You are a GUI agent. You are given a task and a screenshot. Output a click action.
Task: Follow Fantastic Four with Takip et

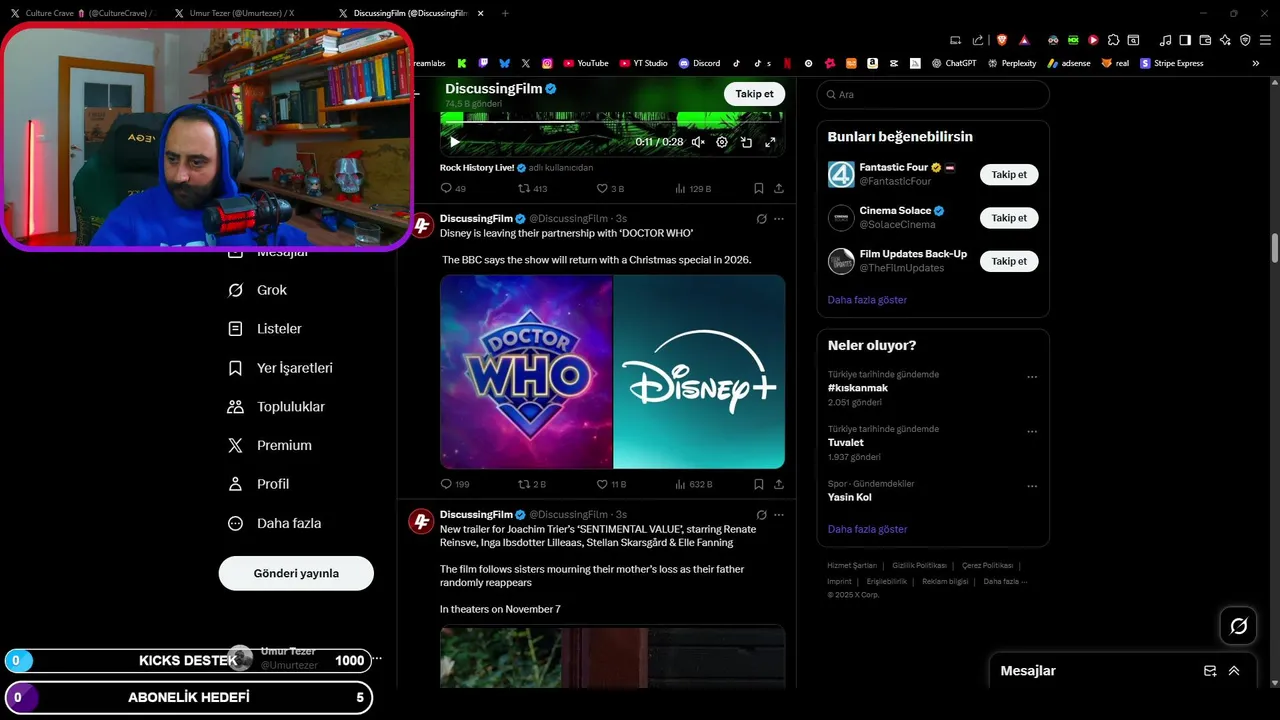pyautogui.click(x=1009, y=175)
